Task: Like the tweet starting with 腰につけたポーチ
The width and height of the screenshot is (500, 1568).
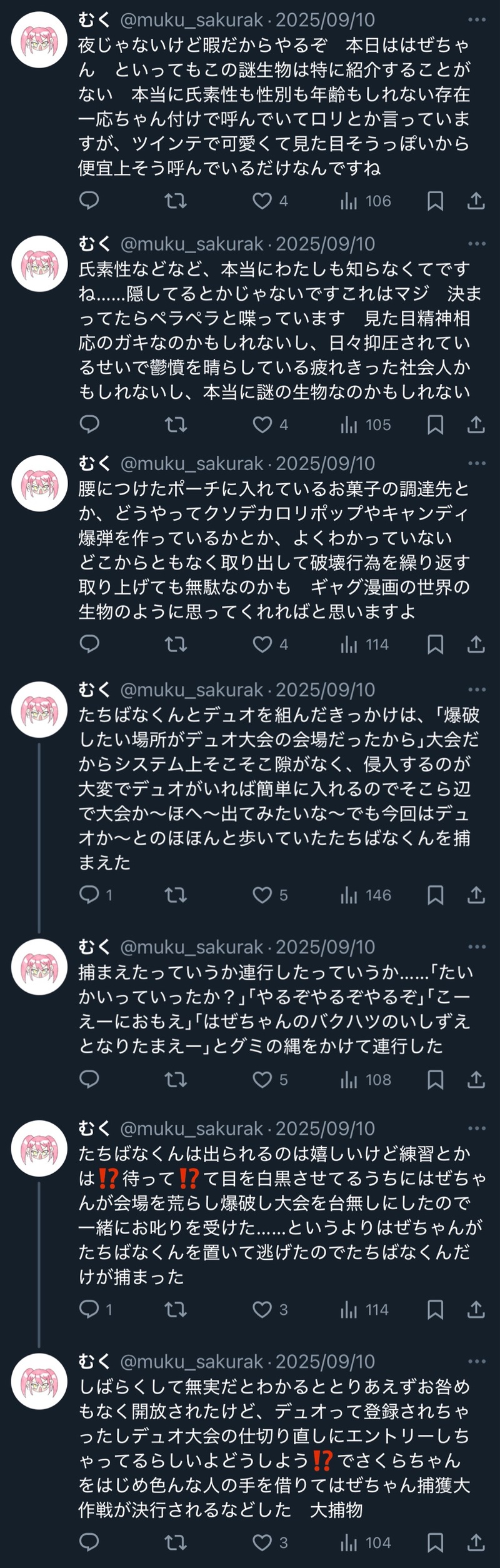Action: click(x=262, y=644)
